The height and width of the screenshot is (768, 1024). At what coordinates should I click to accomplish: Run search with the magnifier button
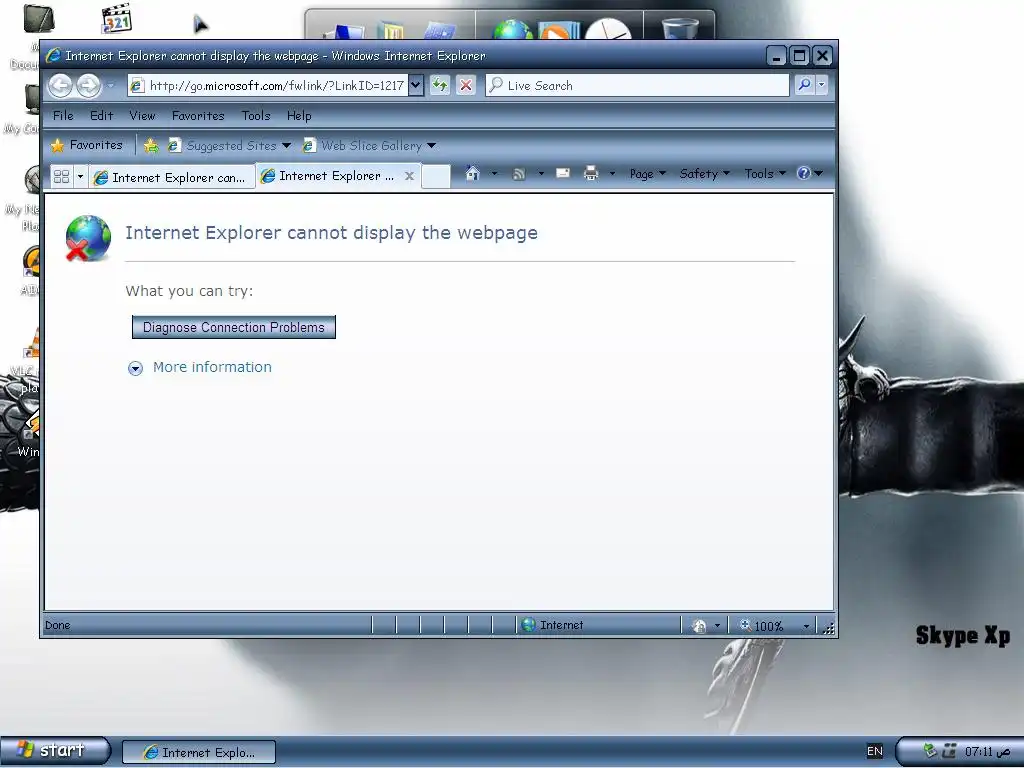805,85
